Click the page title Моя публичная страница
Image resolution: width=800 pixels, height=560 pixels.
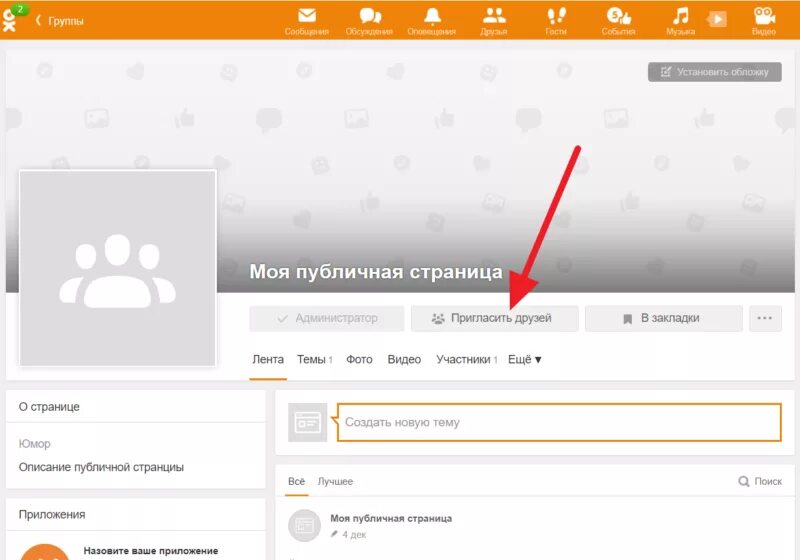point(376,271)
